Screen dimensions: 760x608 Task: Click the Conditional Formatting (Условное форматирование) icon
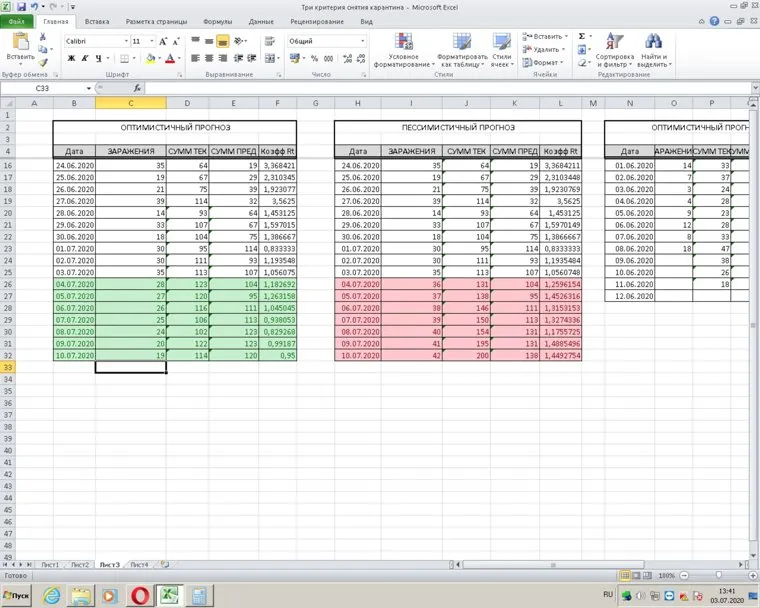click(404, 42)
